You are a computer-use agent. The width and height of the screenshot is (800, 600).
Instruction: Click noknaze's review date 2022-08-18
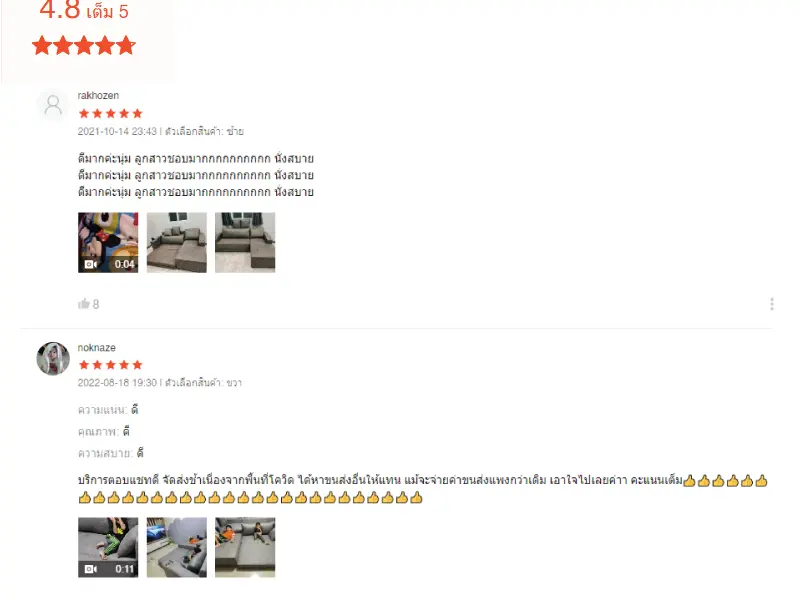coord(117,383)
